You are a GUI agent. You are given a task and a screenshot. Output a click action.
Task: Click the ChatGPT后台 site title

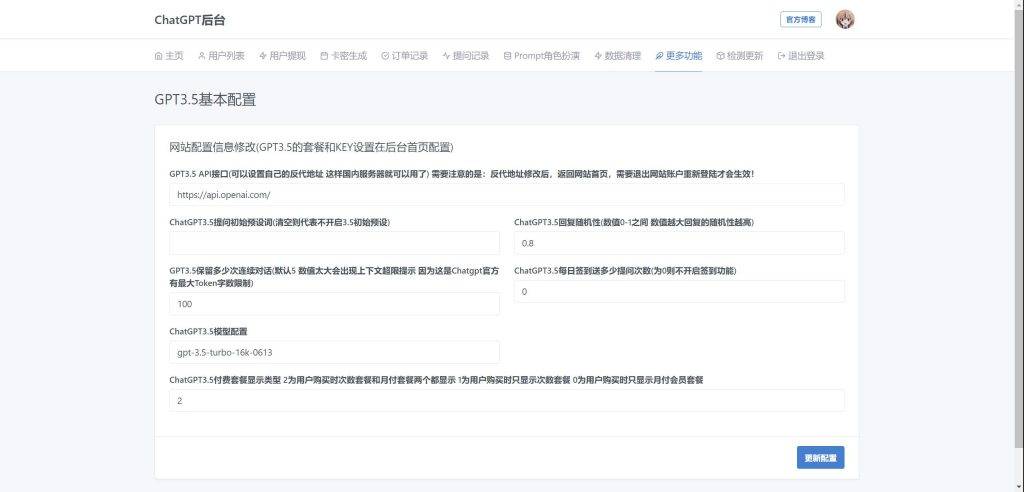click(x=190, y=20)
